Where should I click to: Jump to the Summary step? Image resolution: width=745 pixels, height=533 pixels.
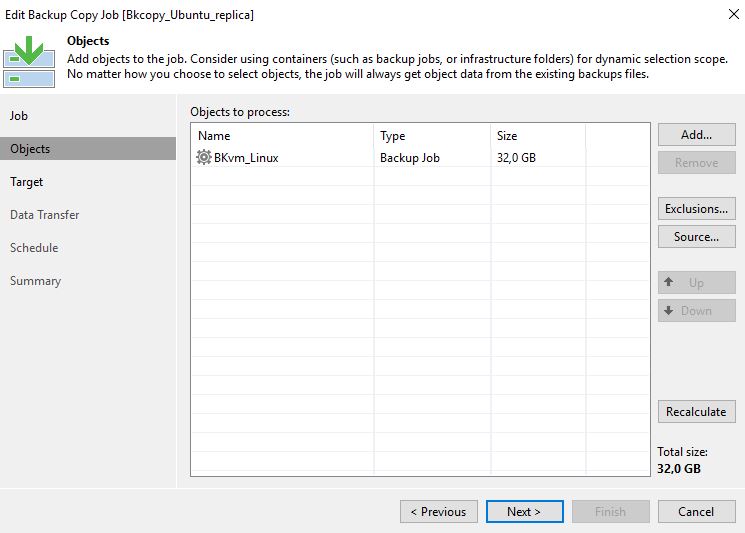point(36,281)
